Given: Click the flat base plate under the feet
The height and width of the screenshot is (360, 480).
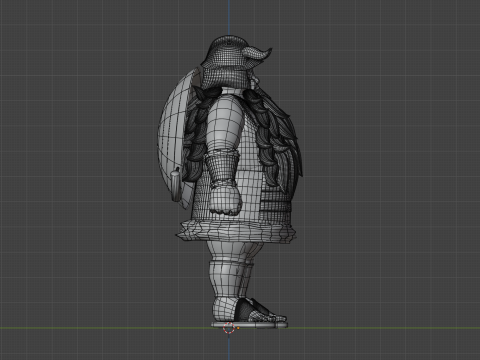Looking at the screenshot, I should click(x=249, y=325).
